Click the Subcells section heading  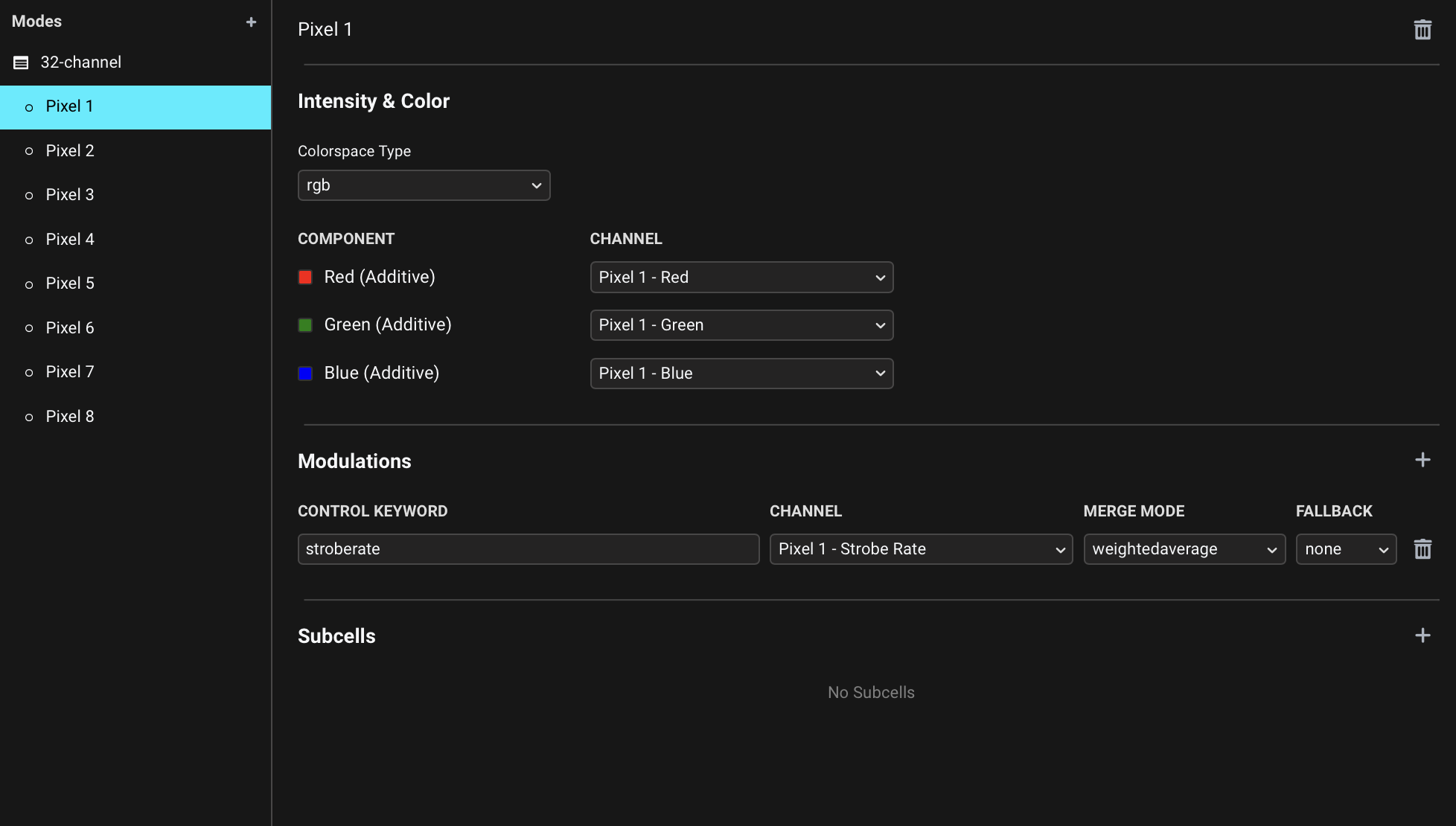[x=336, y=636]
